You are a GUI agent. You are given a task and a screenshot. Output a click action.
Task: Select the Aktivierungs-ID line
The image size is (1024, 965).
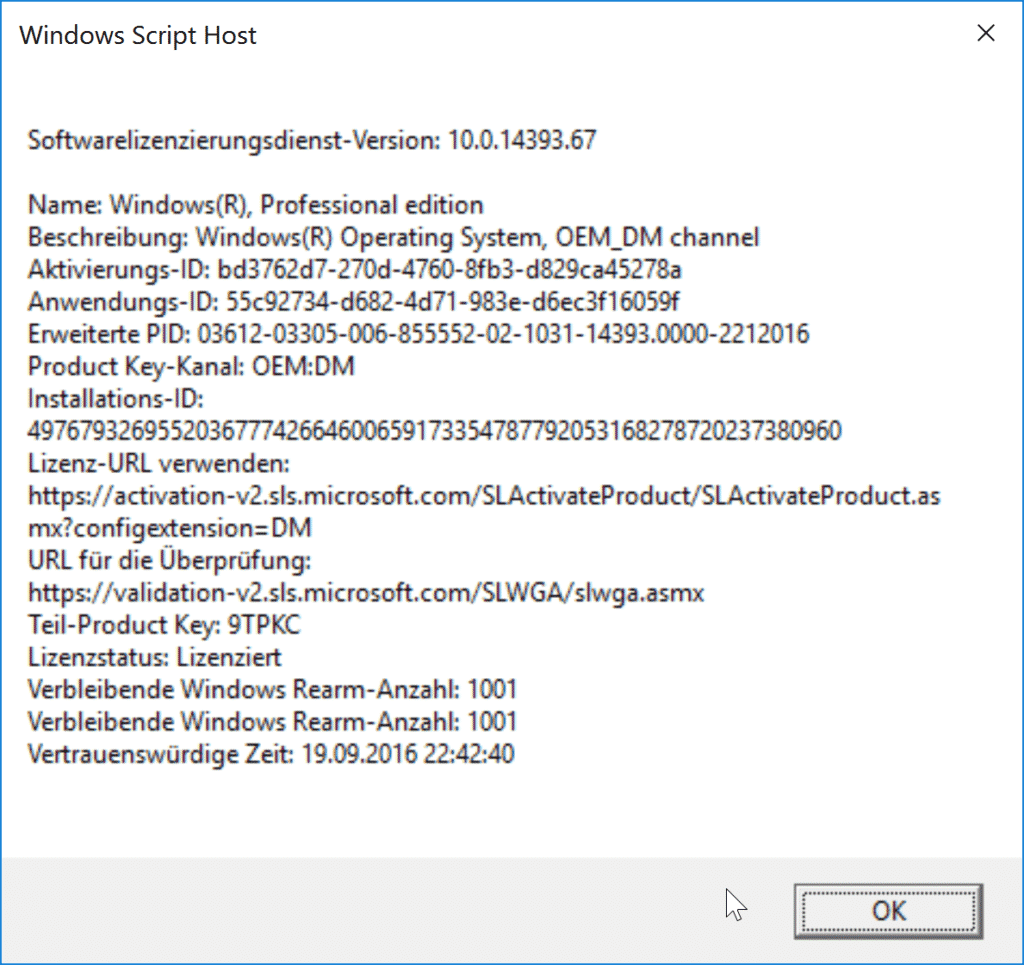tap(355, 269)
